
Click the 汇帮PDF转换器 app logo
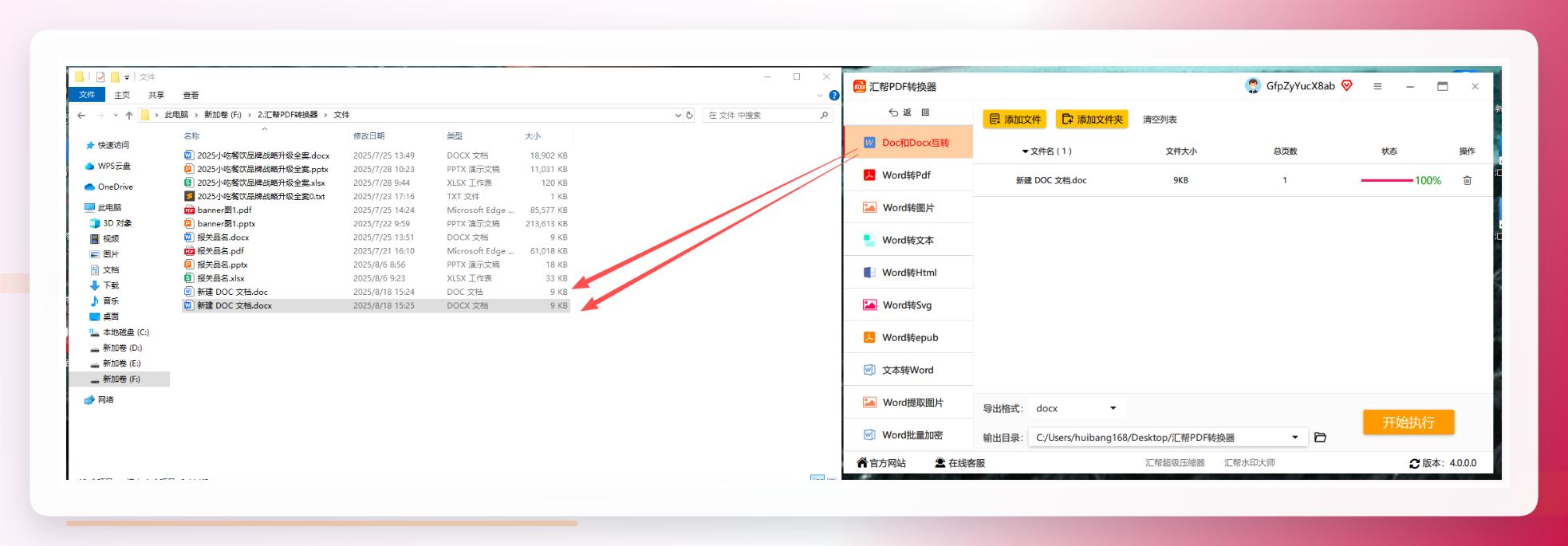coord(859,86)
